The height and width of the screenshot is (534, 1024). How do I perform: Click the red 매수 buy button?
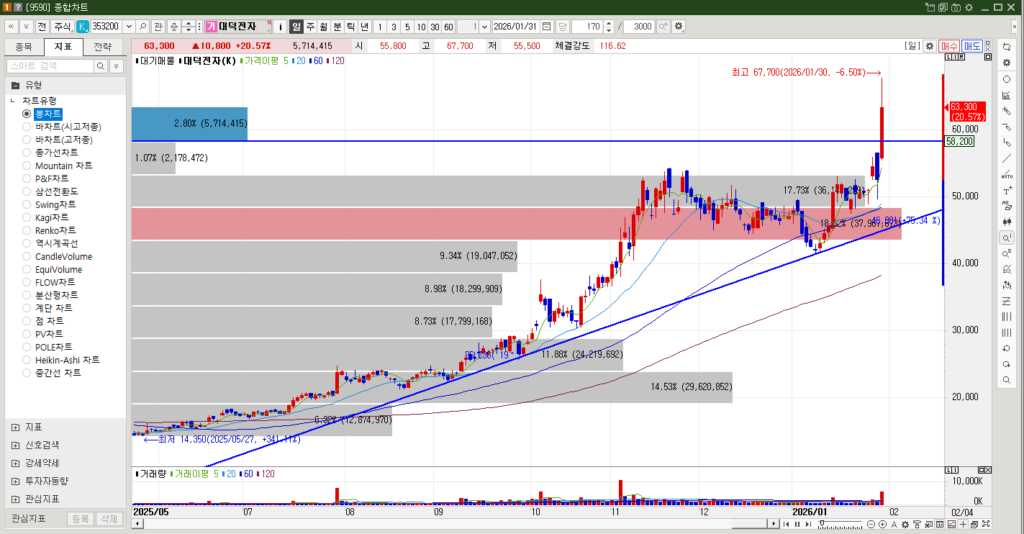coord(949,46)
